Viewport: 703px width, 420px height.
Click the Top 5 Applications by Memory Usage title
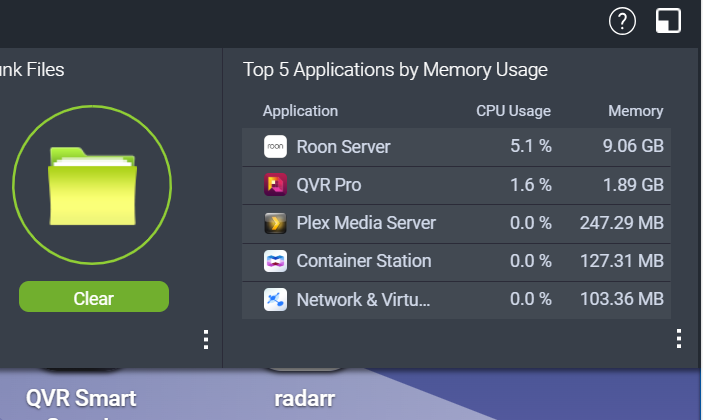(395, 70)
